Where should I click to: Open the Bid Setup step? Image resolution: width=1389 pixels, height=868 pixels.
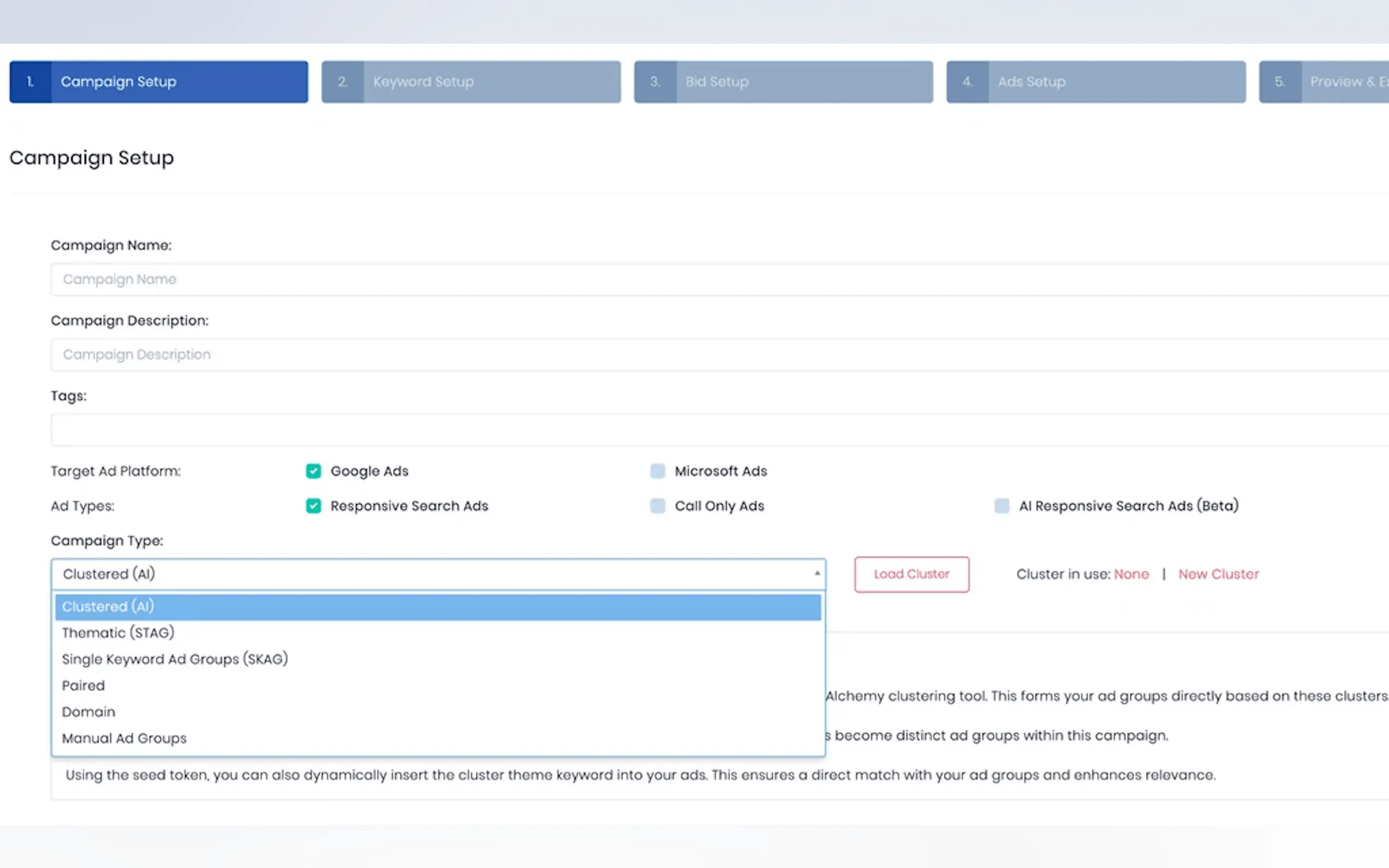coord(783,82)
